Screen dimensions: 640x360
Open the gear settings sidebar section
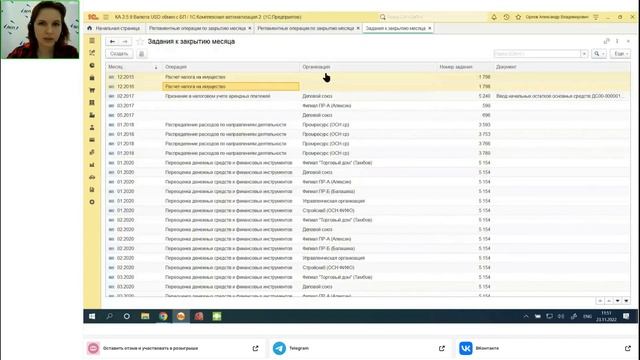tap(92, 202)
